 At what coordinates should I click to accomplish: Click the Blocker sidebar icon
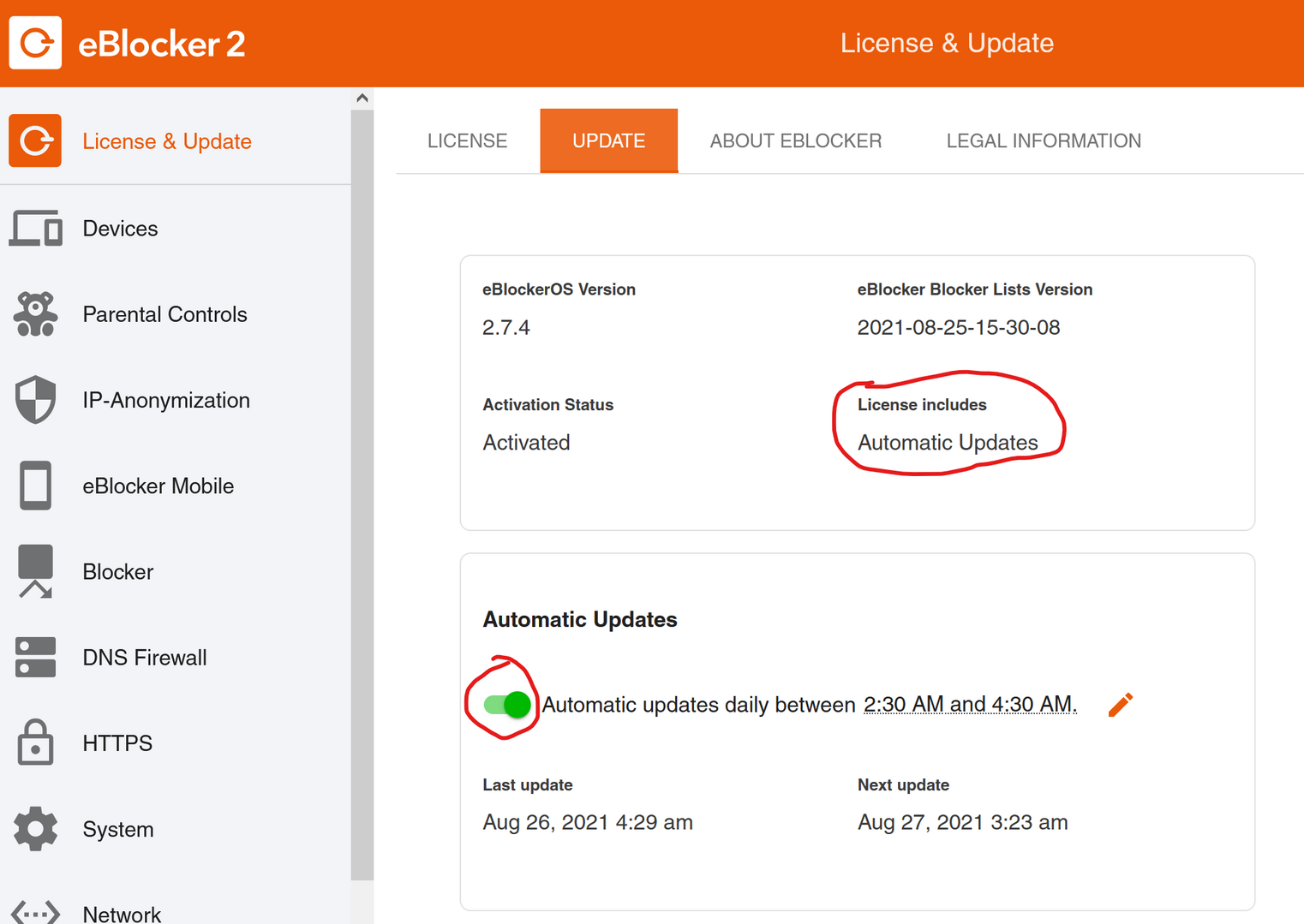click(35, 571)
